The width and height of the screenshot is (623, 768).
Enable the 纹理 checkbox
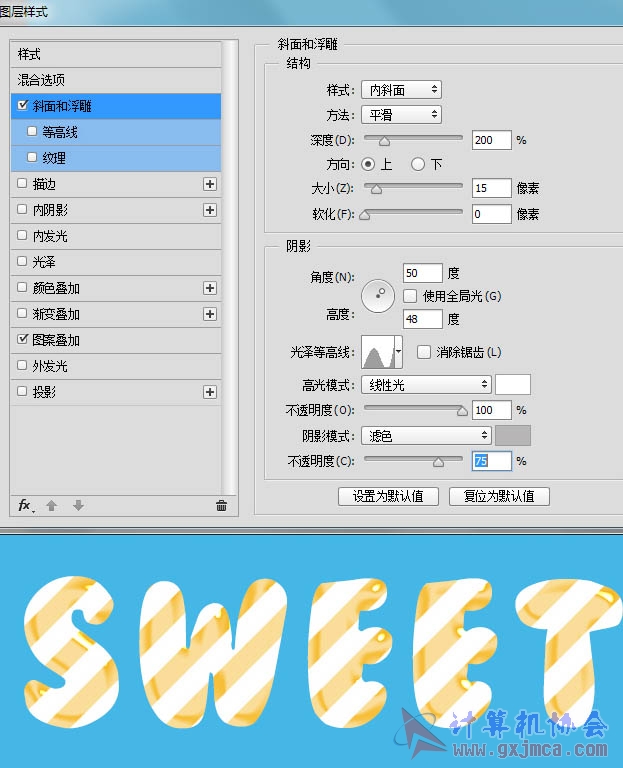[32, 157]
